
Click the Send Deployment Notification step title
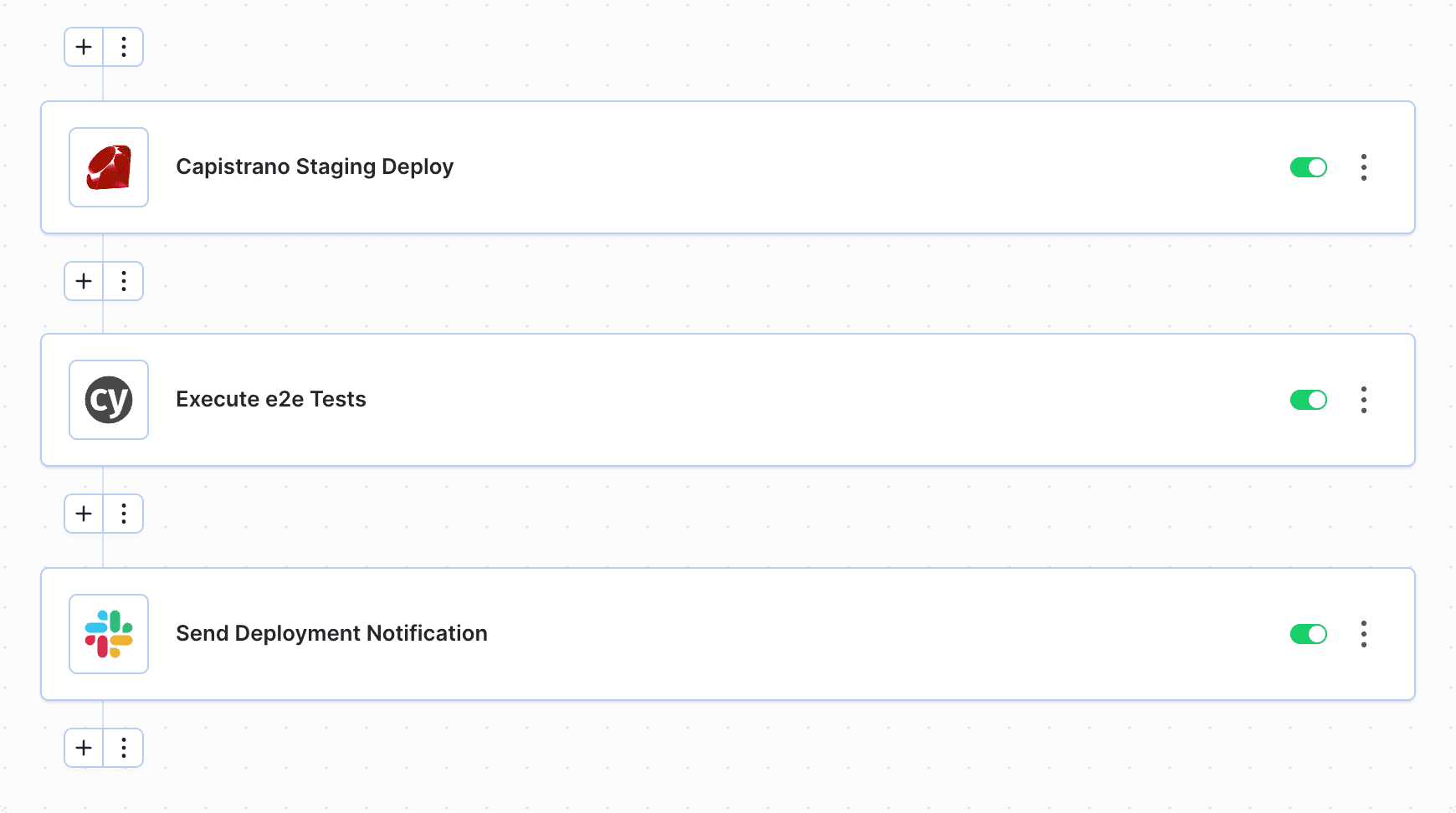click(x=331, y=633)
